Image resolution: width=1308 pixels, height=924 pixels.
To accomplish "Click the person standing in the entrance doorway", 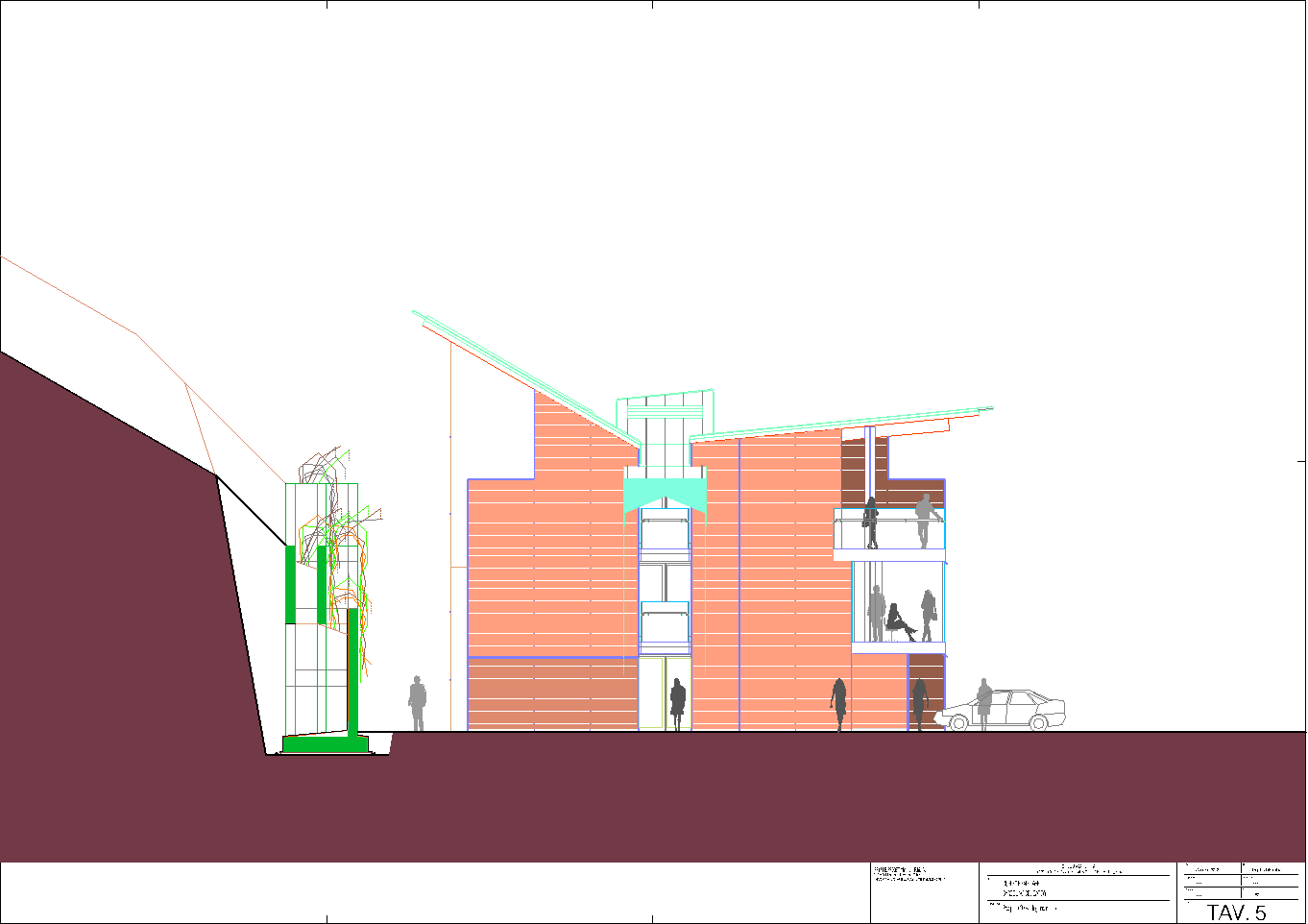I will pos(677,704).
